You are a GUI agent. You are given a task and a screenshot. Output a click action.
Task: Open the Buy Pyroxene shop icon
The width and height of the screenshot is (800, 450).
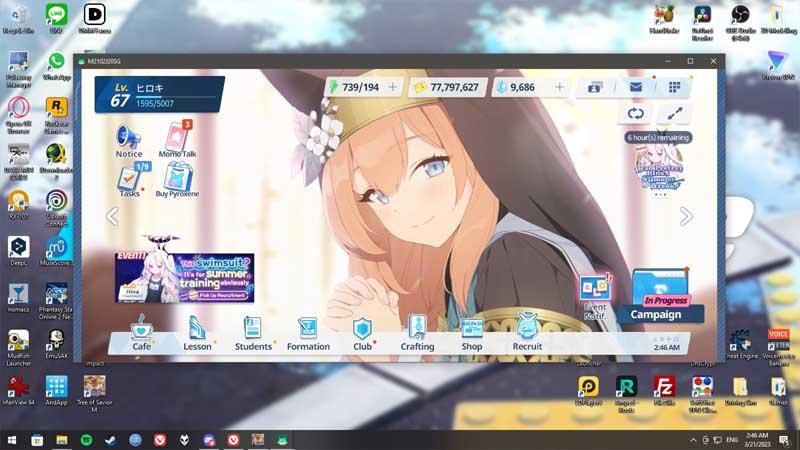click(177, 180)
